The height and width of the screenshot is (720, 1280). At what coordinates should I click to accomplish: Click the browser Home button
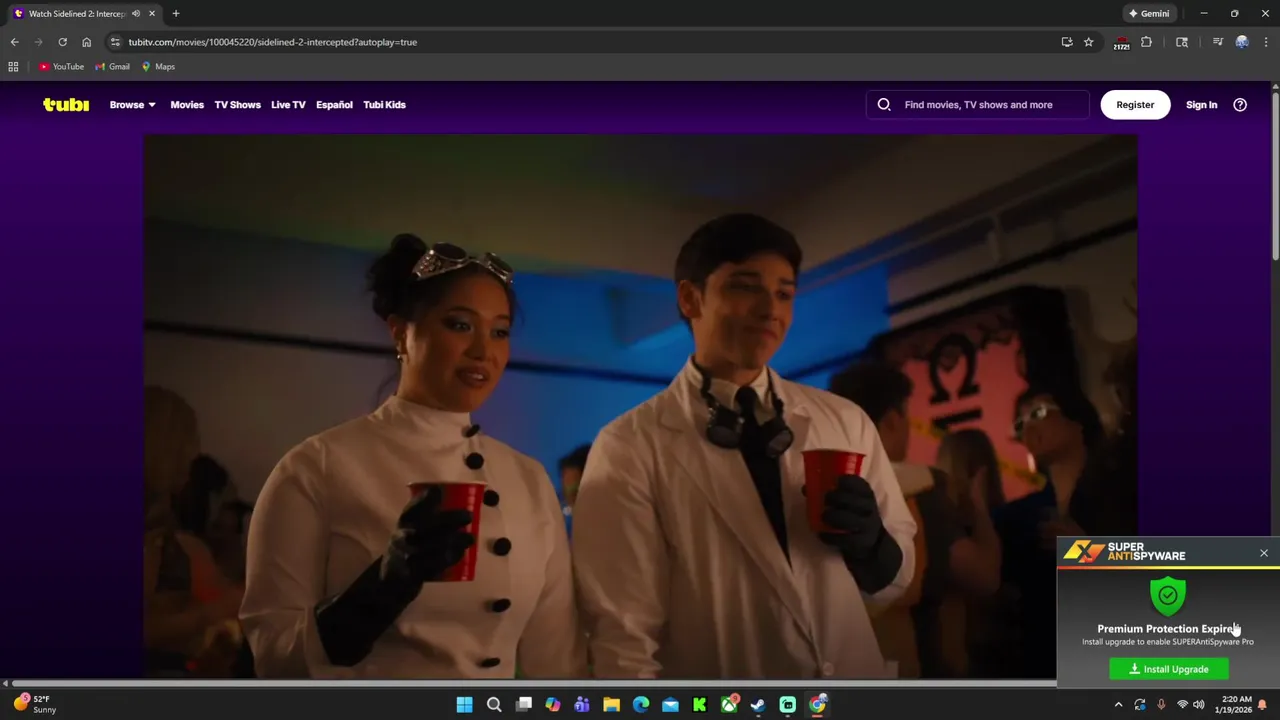tap(86, 42)
